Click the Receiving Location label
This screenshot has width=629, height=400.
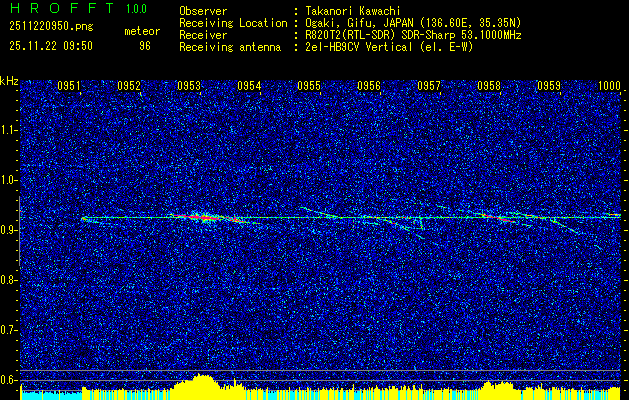pyautogui.click(x=233, y=23)
